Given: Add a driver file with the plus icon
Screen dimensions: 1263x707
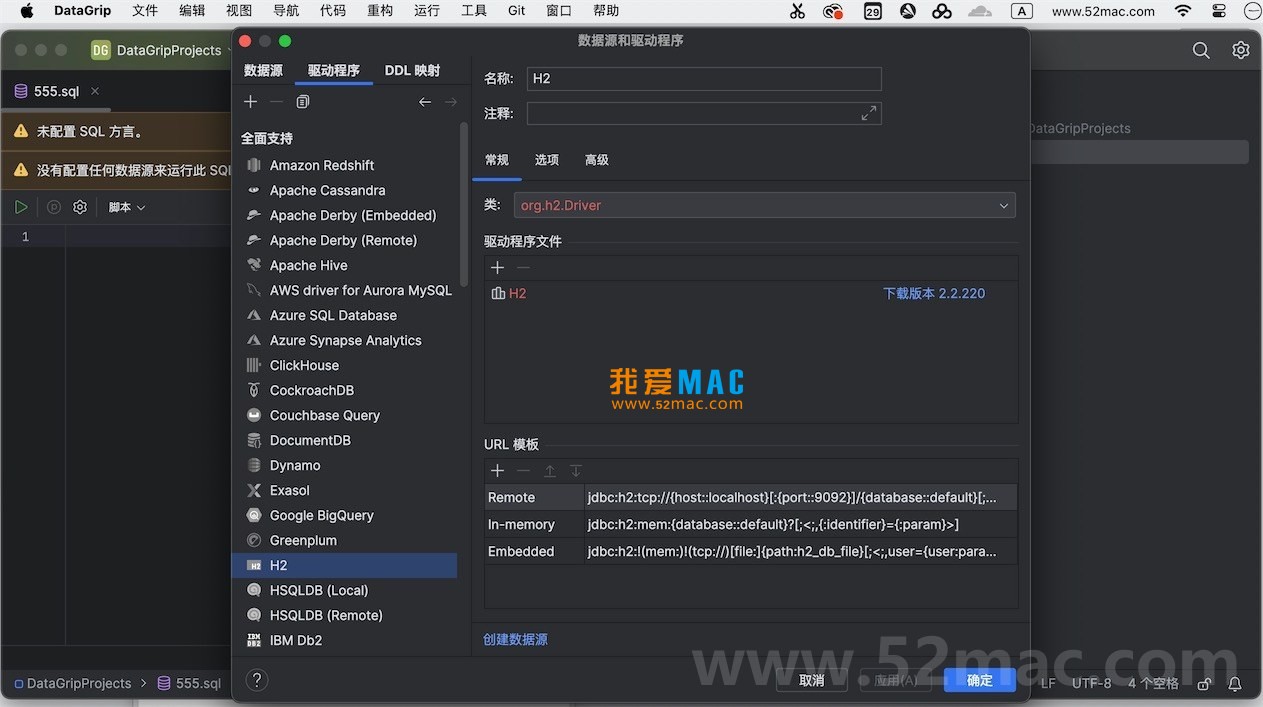Looking at the screenshot, I should (497, 267).
